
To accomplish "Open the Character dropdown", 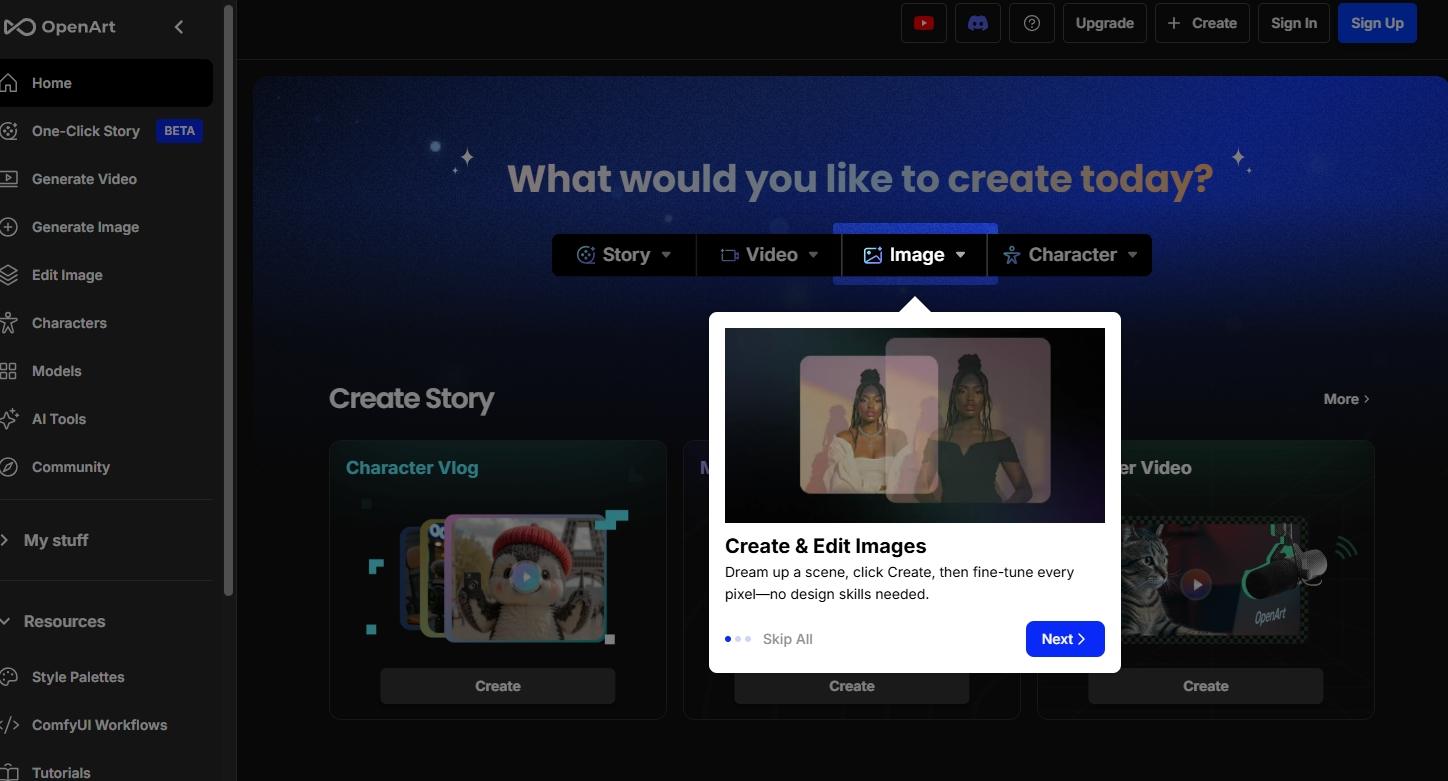I will pos(1070,255).
